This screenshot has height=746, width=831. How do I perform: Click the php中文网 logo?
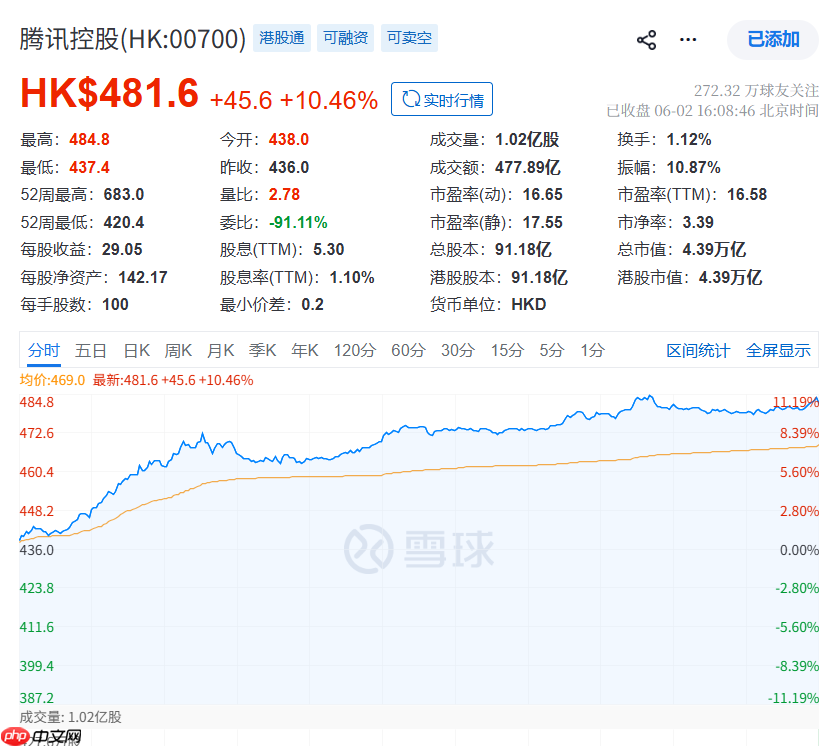[x=41, y=736]
